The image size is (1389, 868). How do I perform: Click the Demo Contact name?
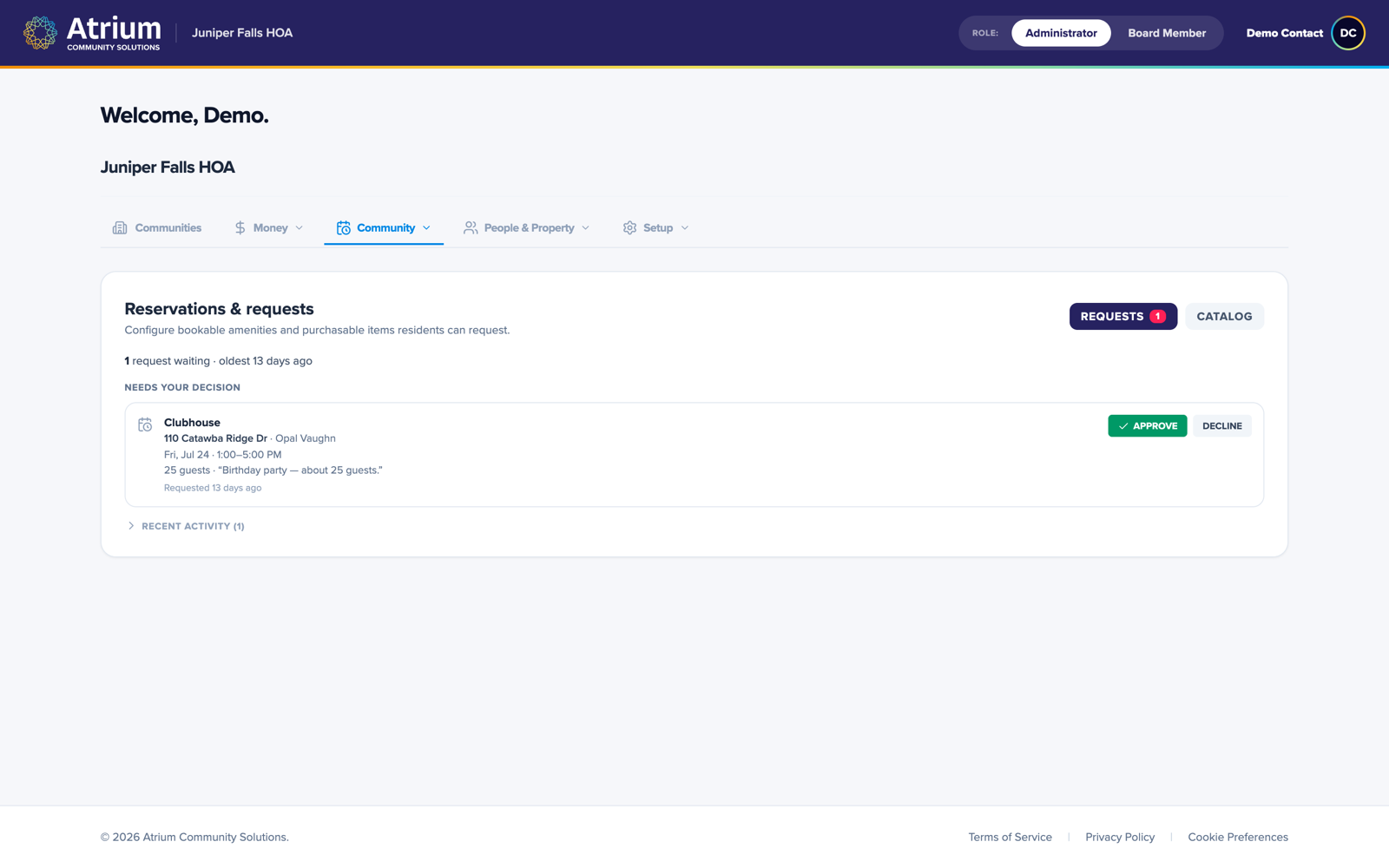[1285, 33]
